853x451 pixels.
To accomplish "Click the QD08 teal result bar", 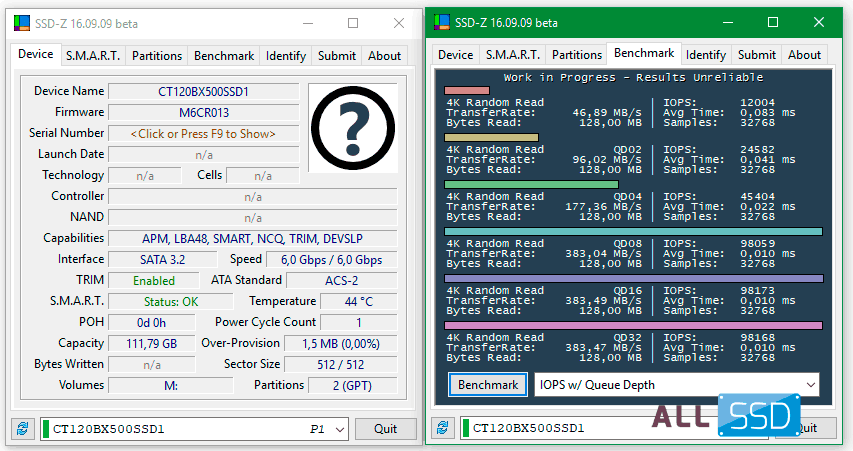I will [633, 231].
